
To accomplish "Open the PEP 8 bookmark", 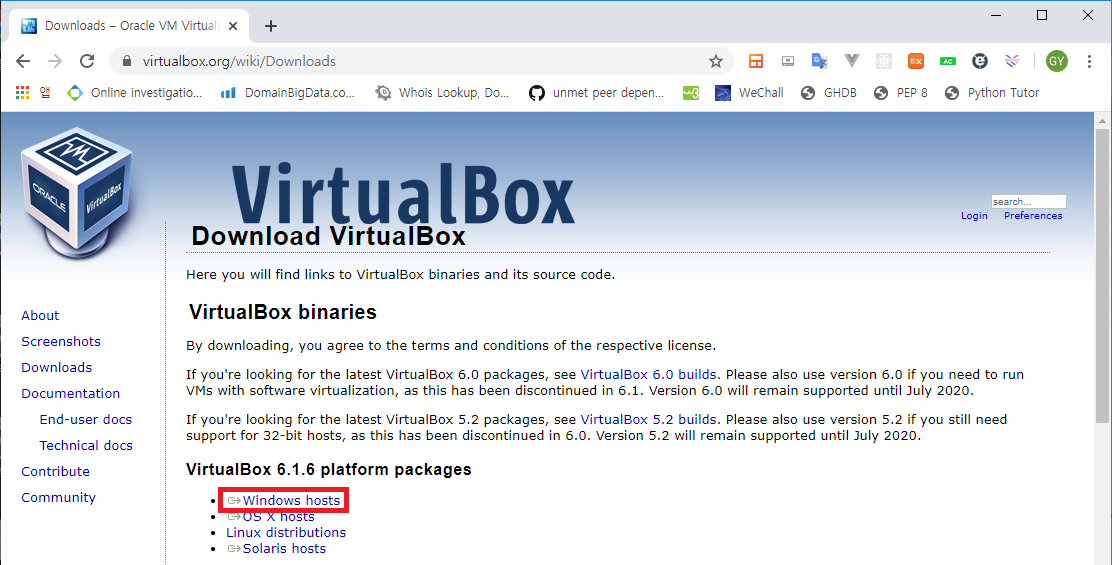I will 901,92.
